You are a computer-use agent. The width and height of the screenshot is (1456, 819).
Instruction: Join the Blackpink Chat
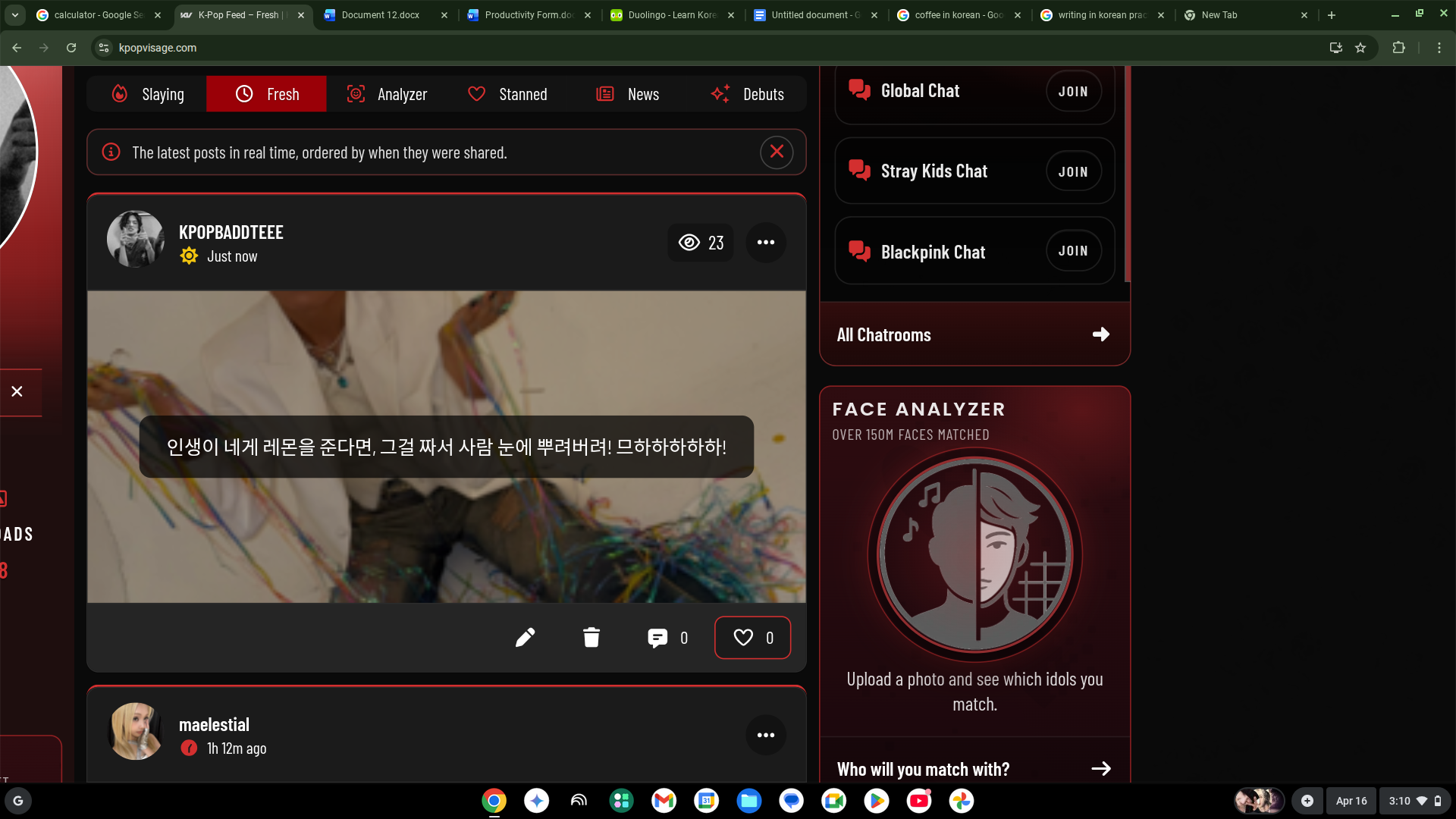click(x=1072, y=251)
